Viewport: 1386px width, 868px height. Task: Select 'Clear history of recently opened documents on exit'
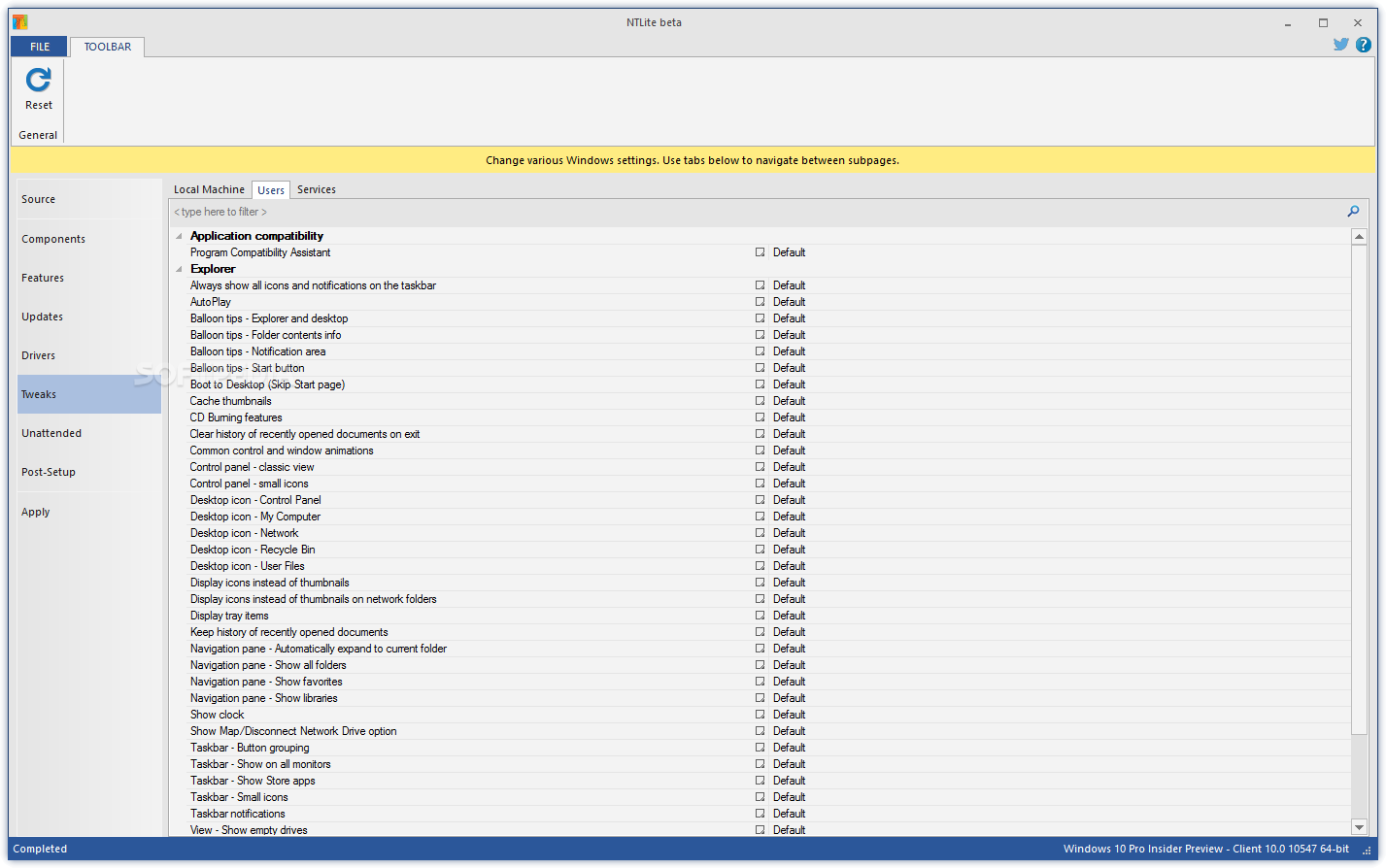(305, 434)
